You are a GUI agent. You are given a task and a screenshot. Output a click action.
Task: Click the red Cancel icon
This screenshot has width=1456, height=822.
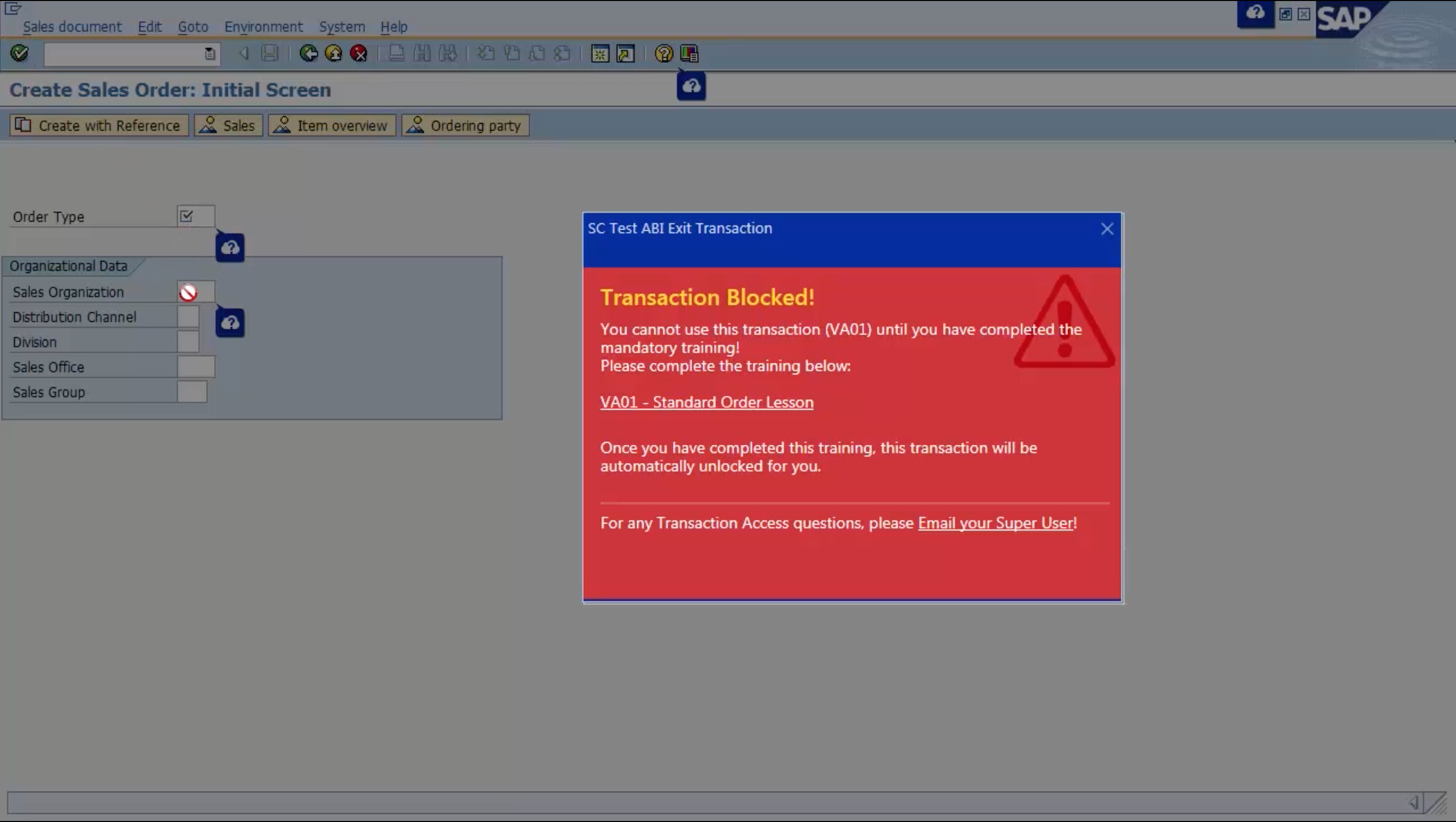(x=358, y=54)
